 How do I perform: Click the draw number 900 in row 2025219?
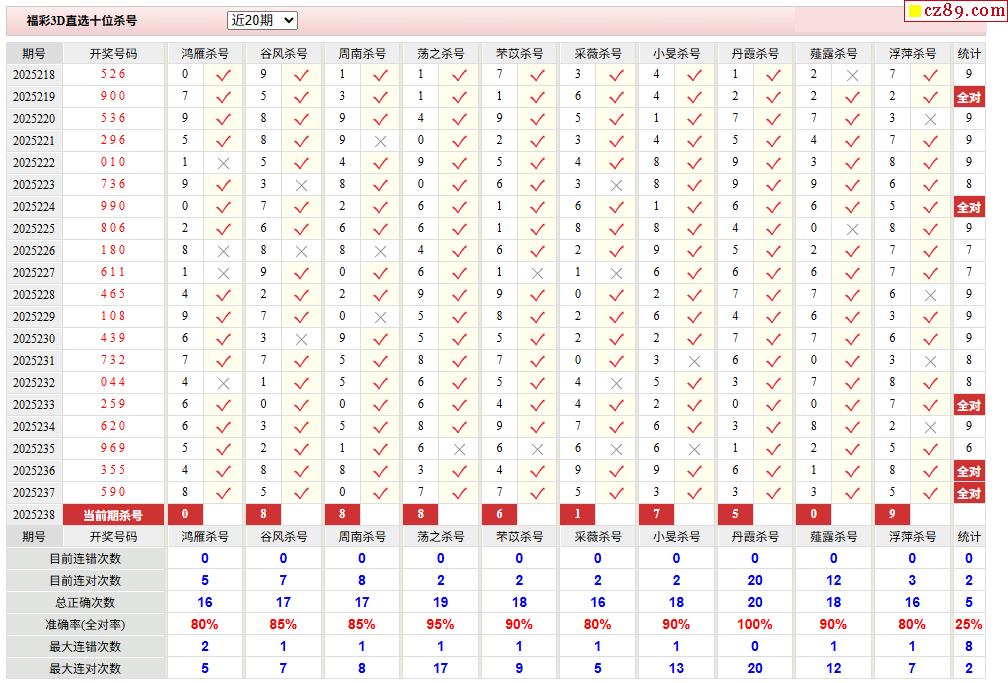[x=113, y=96]
